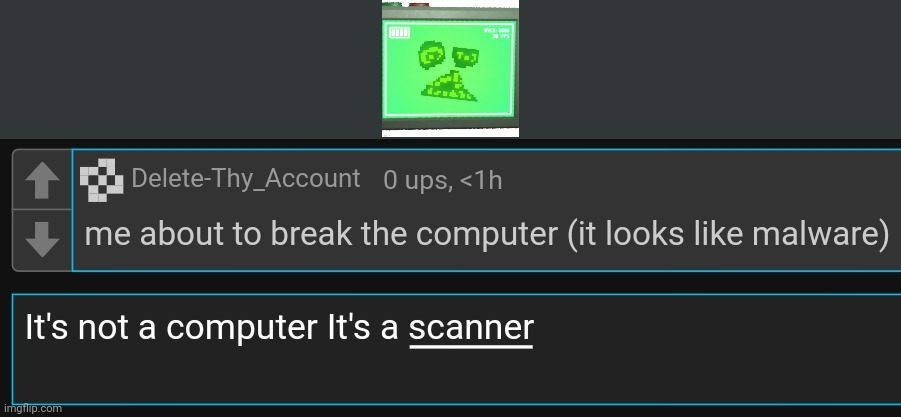Click the imgflip.com watermark
Screen dimensions: 901x417
pyautogui.click(x=31, y=409)
